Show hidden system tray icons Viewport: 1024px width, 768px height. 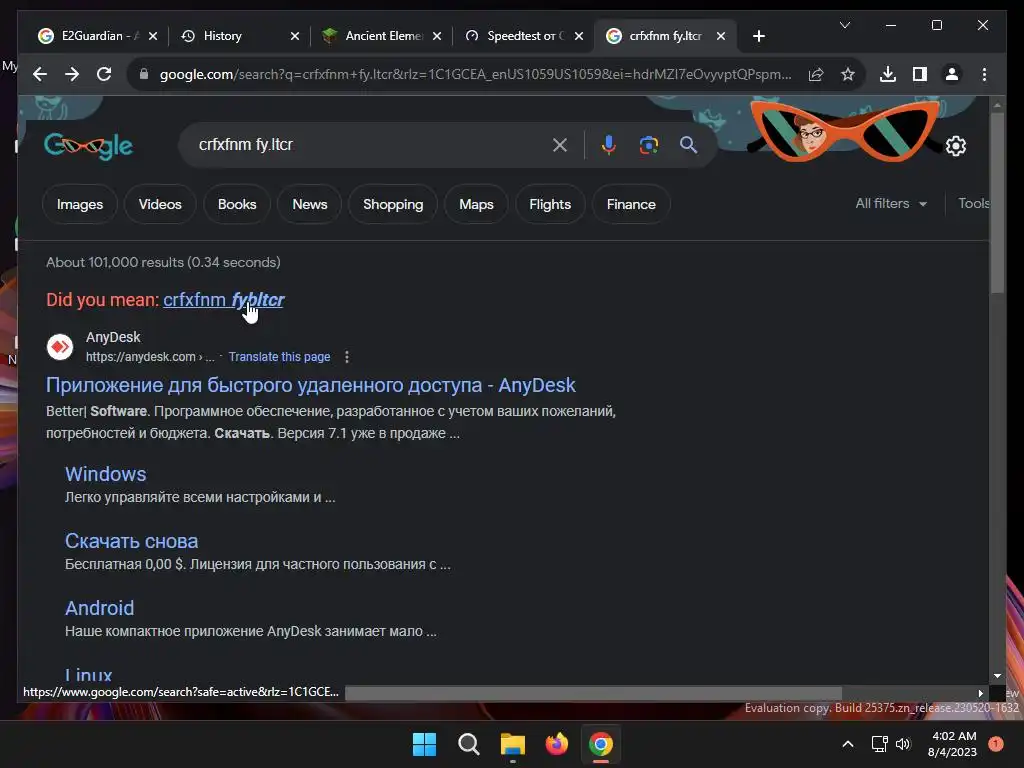[x=848, y=744]
